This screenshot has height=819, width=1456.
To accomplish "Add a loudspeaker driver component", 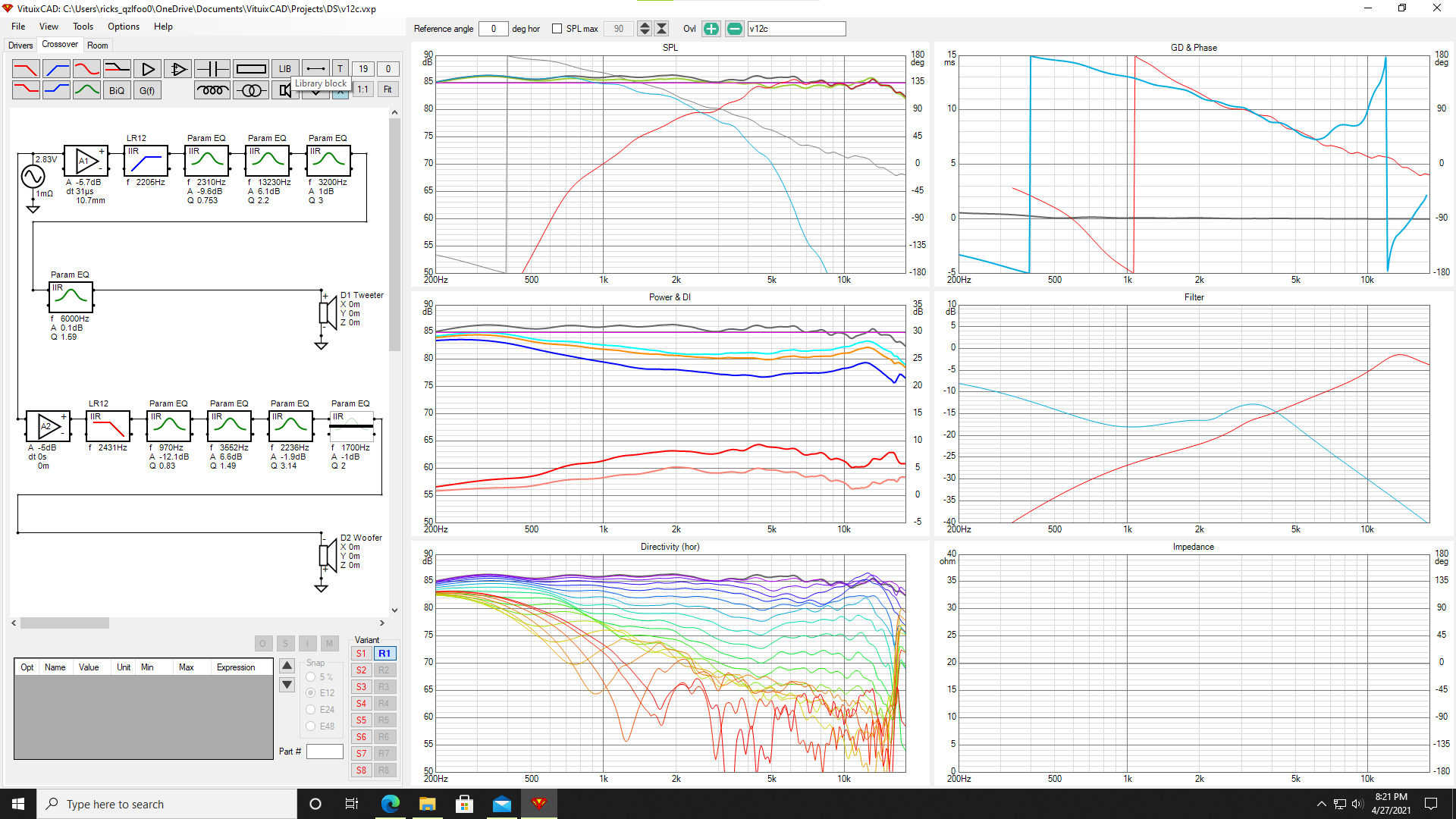I will point(284,90).
